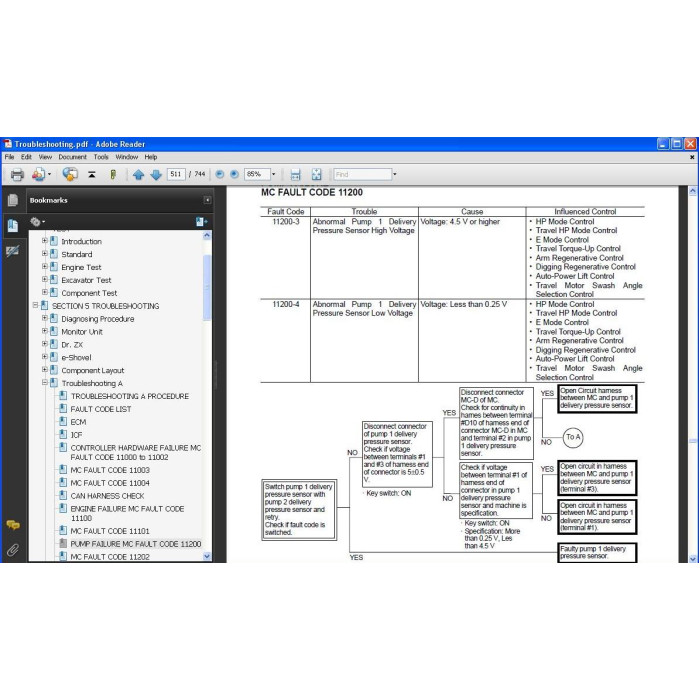Click the Adobe Reader title bar icon

coord(8,144)
